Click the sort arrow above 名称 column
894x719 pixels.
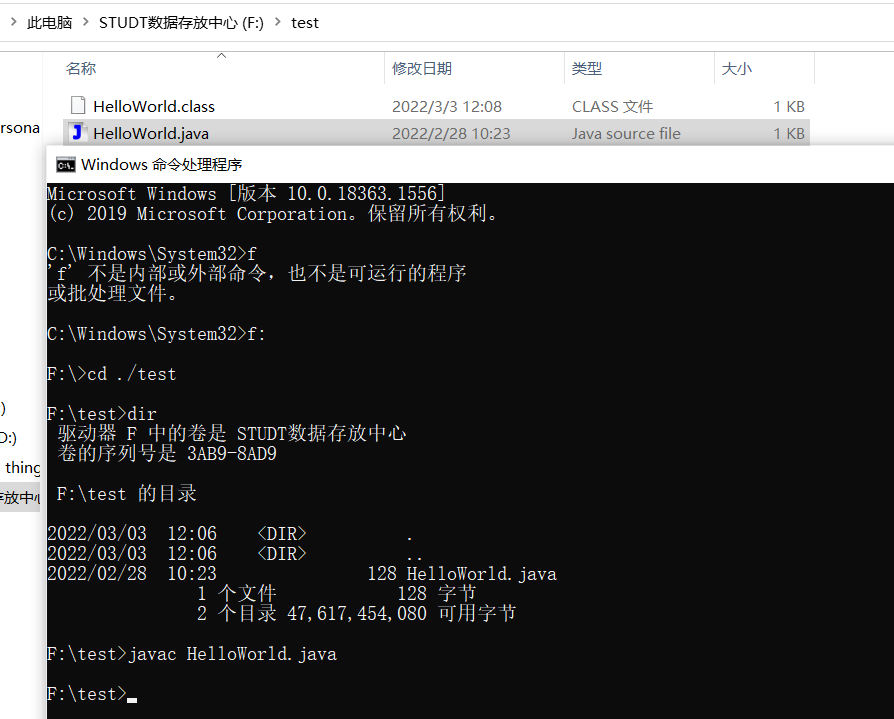221,55
